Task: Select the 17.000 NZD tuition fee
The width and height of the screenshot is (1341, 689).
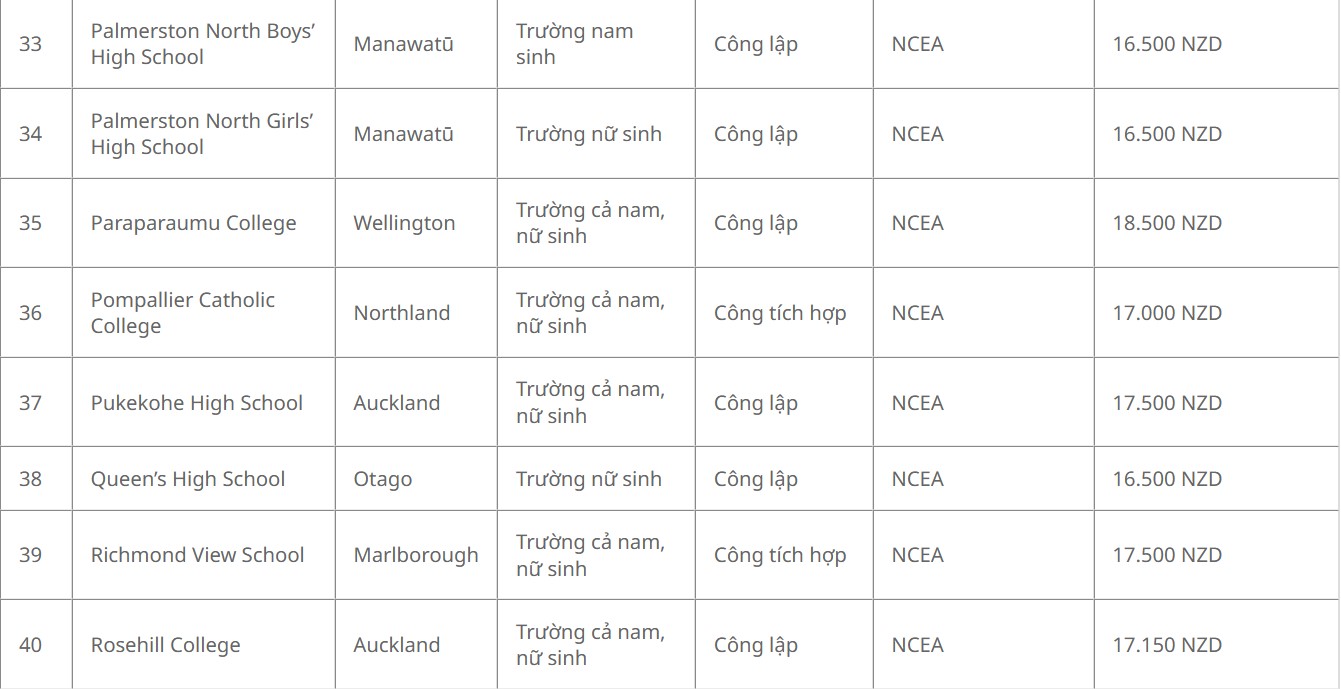Action: coord(1167,313)
